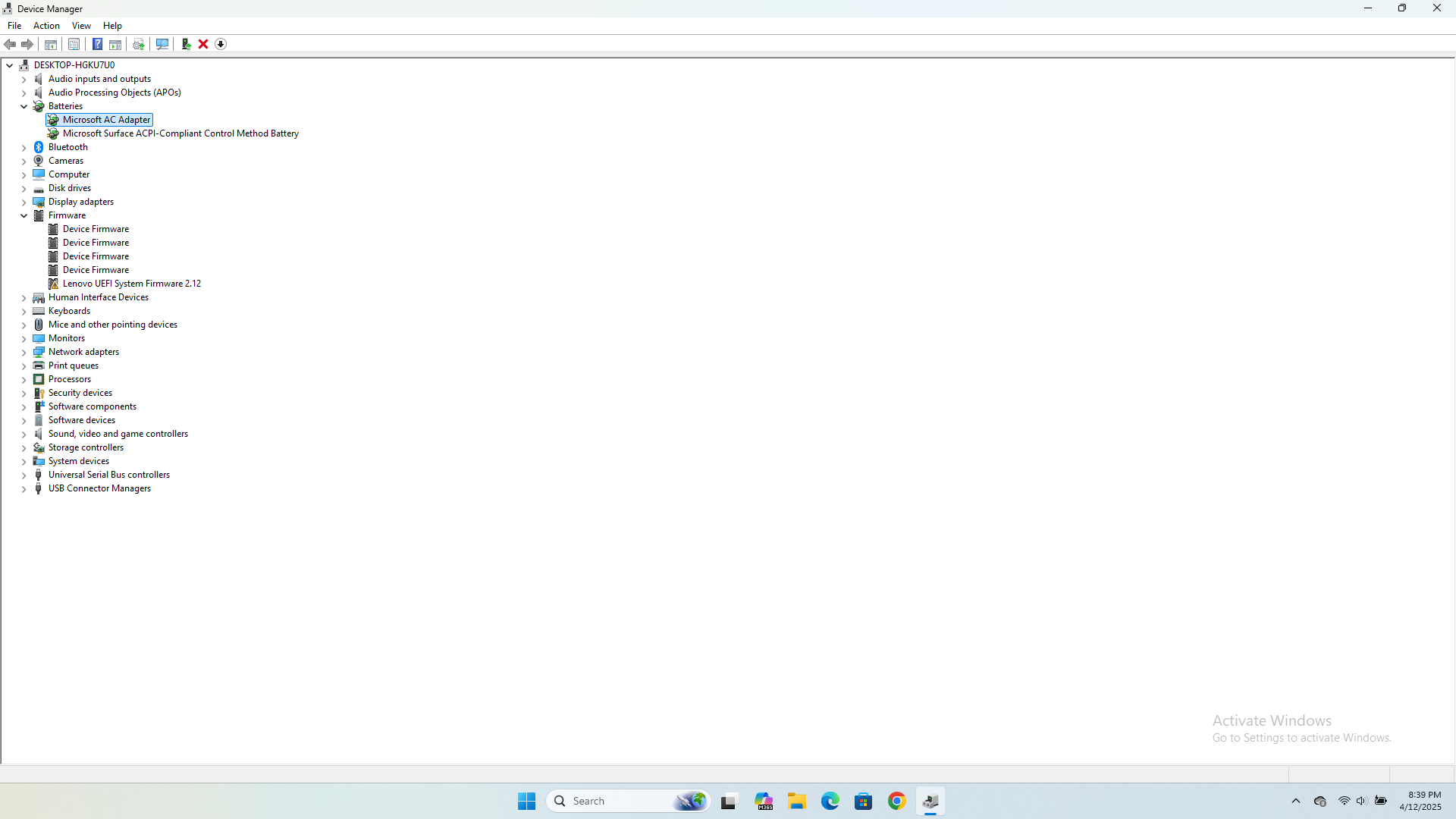Image resolution: width=1456 pixels, height=819 pixels.
Task: Click the gear-and-page toolbar icon with green arrow
Action: 139,44
